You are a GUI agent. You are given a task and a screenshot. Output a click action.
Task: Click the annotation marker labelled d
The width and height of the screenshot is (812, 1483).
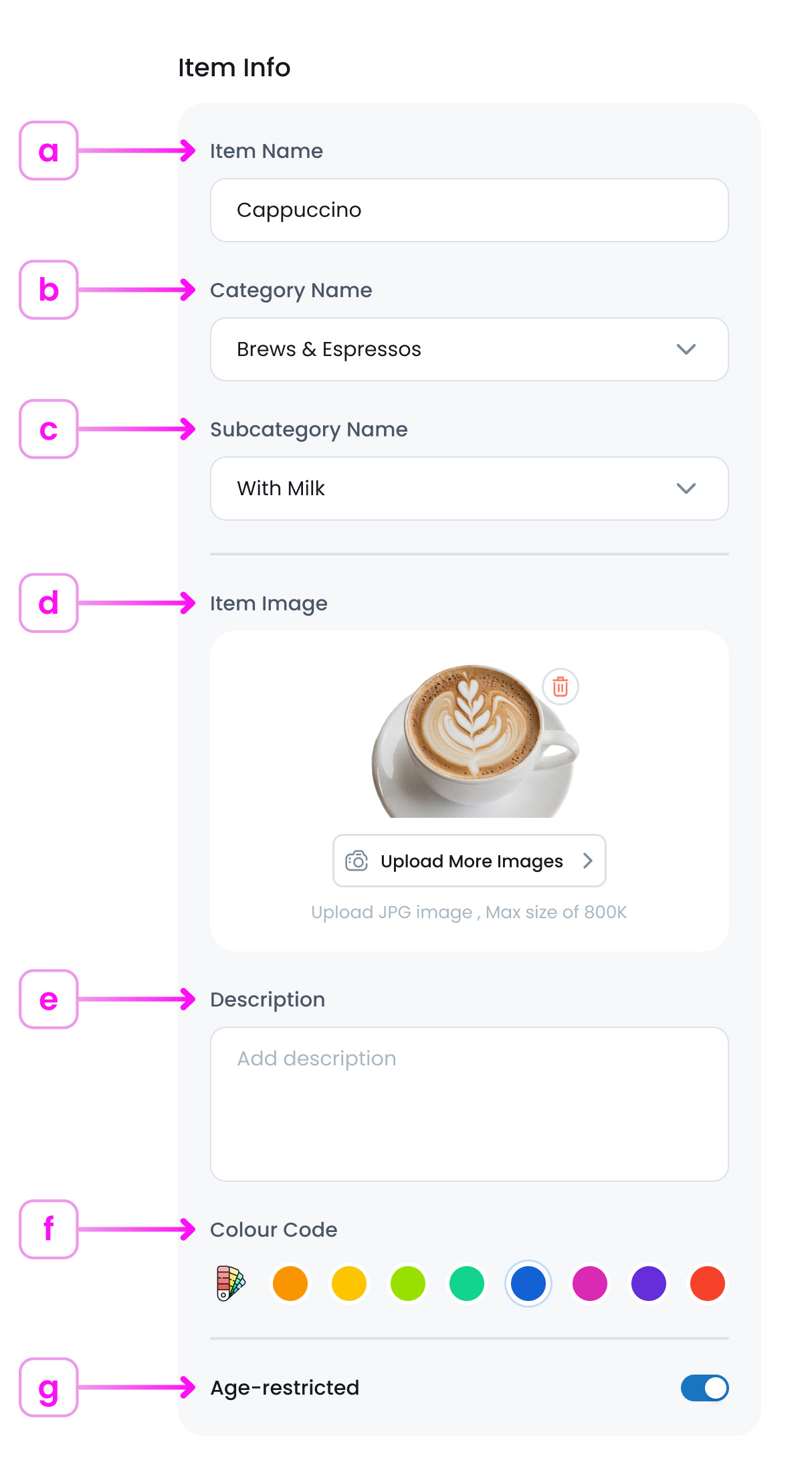(x=49, y=603)
